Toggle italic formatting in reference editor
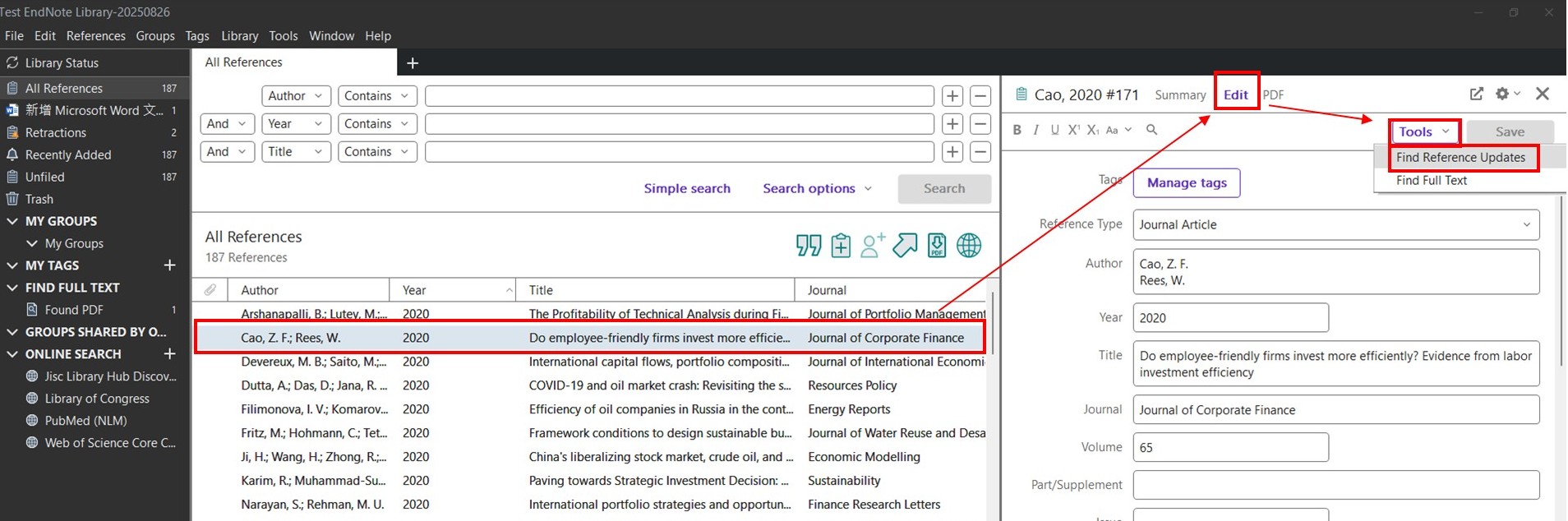Image resolution: width=1568 pixels, height=521 pixels. (1035, 130)
